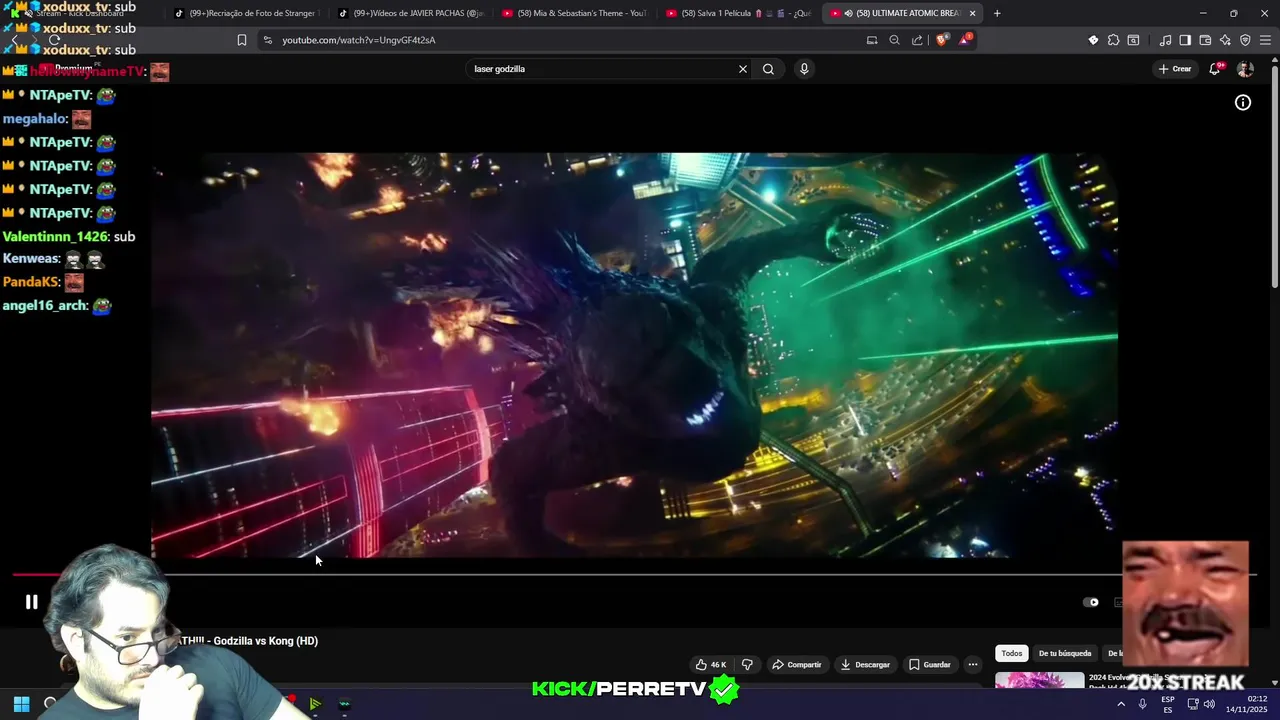Open taskbar volume control

pyautogui.click(x=1209, y=704)
